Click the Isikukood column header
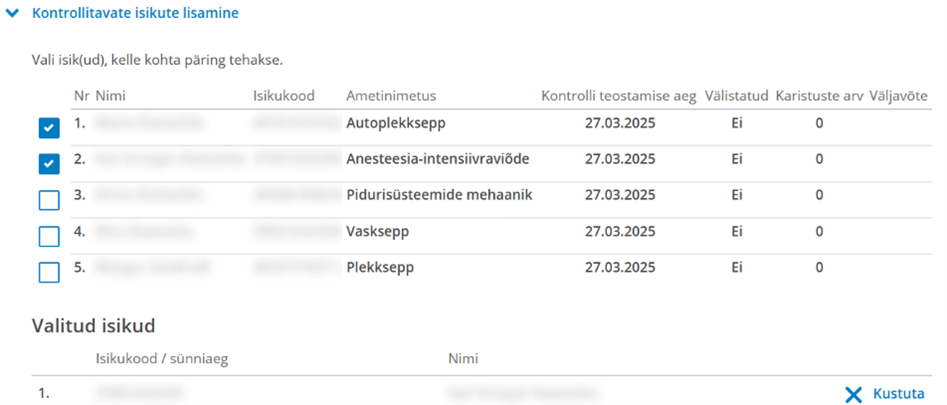 284,96
